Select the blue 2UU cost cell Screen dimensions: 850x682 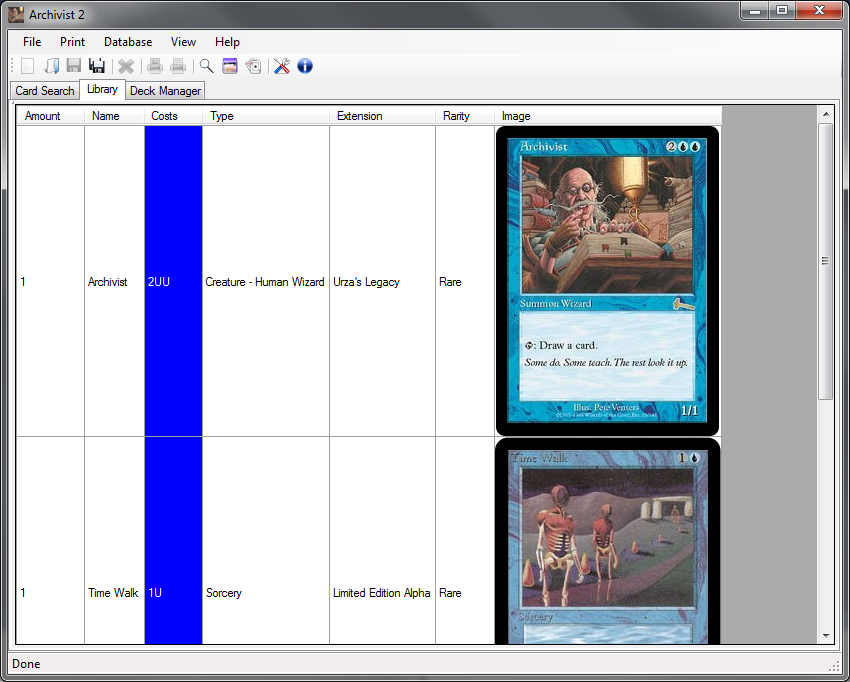tap(173, 281)
